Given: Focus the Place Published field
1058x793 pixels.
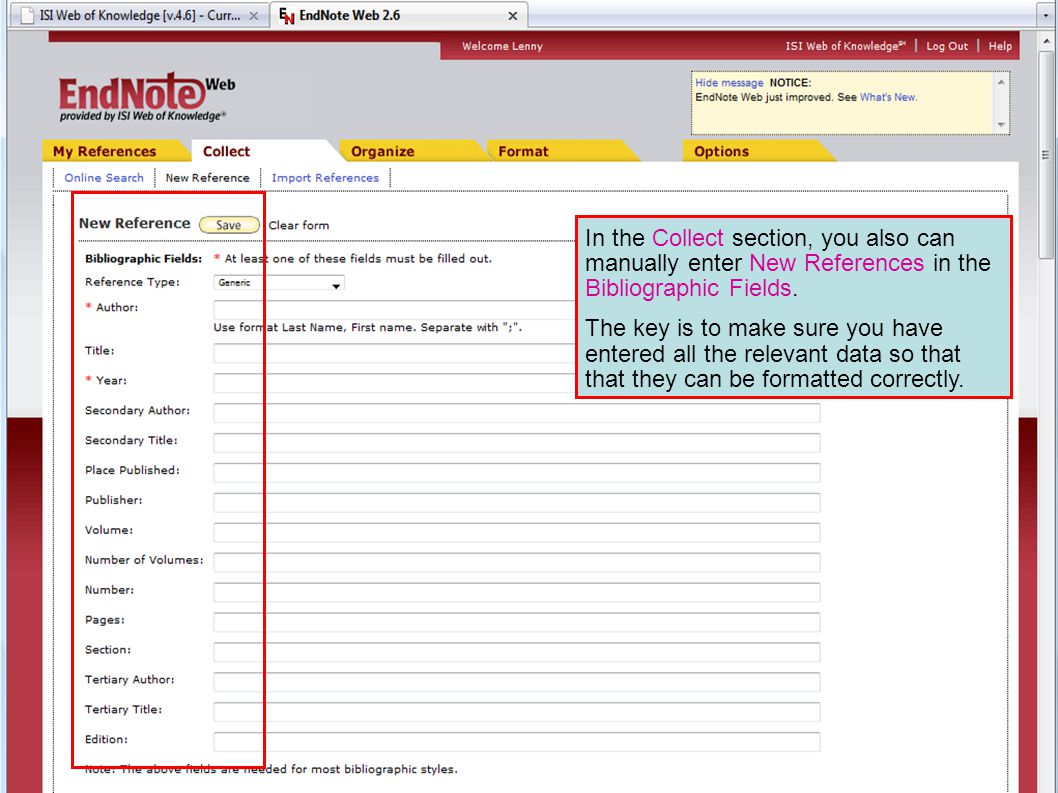Looking at the screenshot, I should point(517,472).
